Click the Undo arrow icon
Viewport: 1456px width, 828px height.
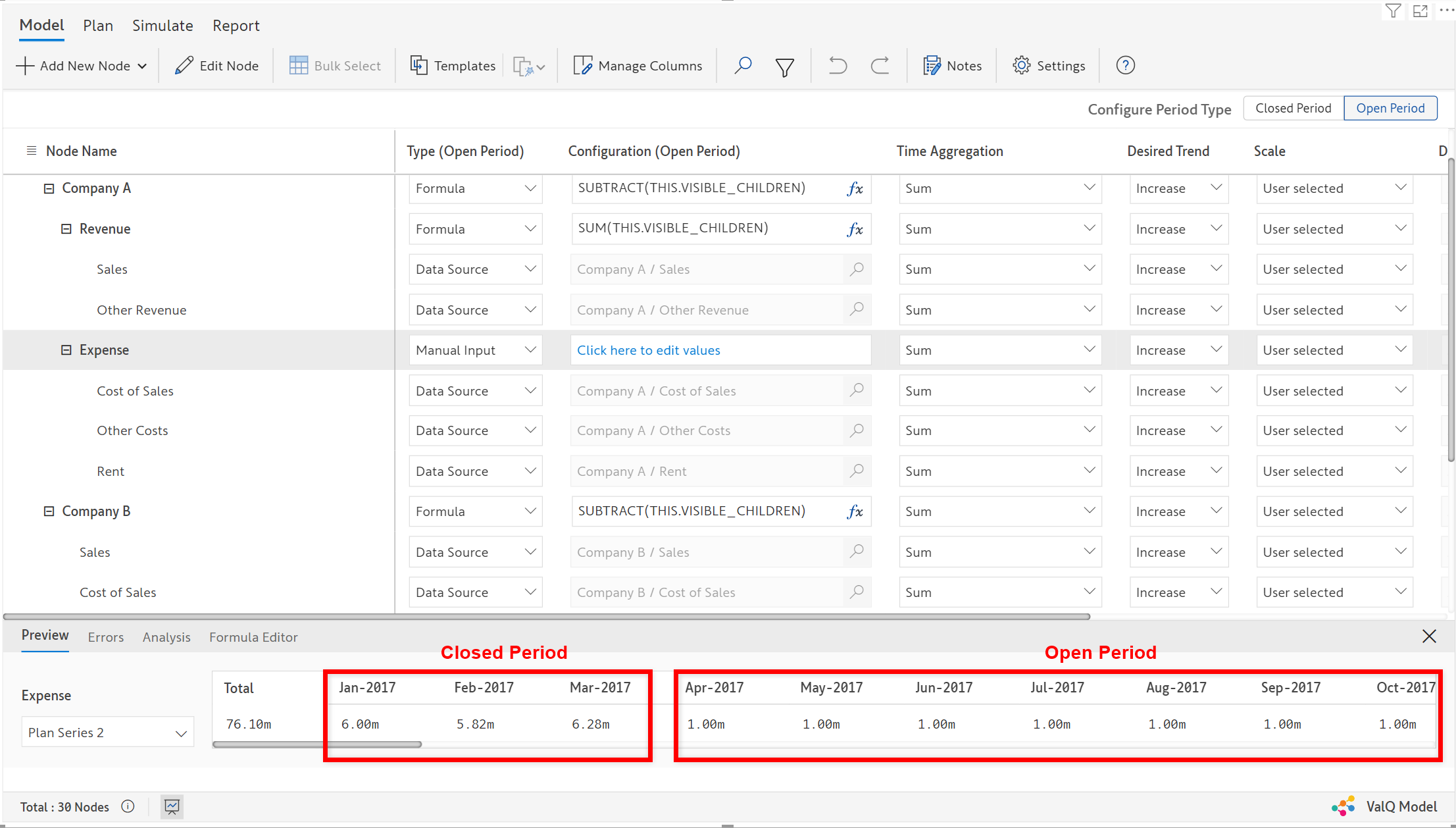coord(838,65)
